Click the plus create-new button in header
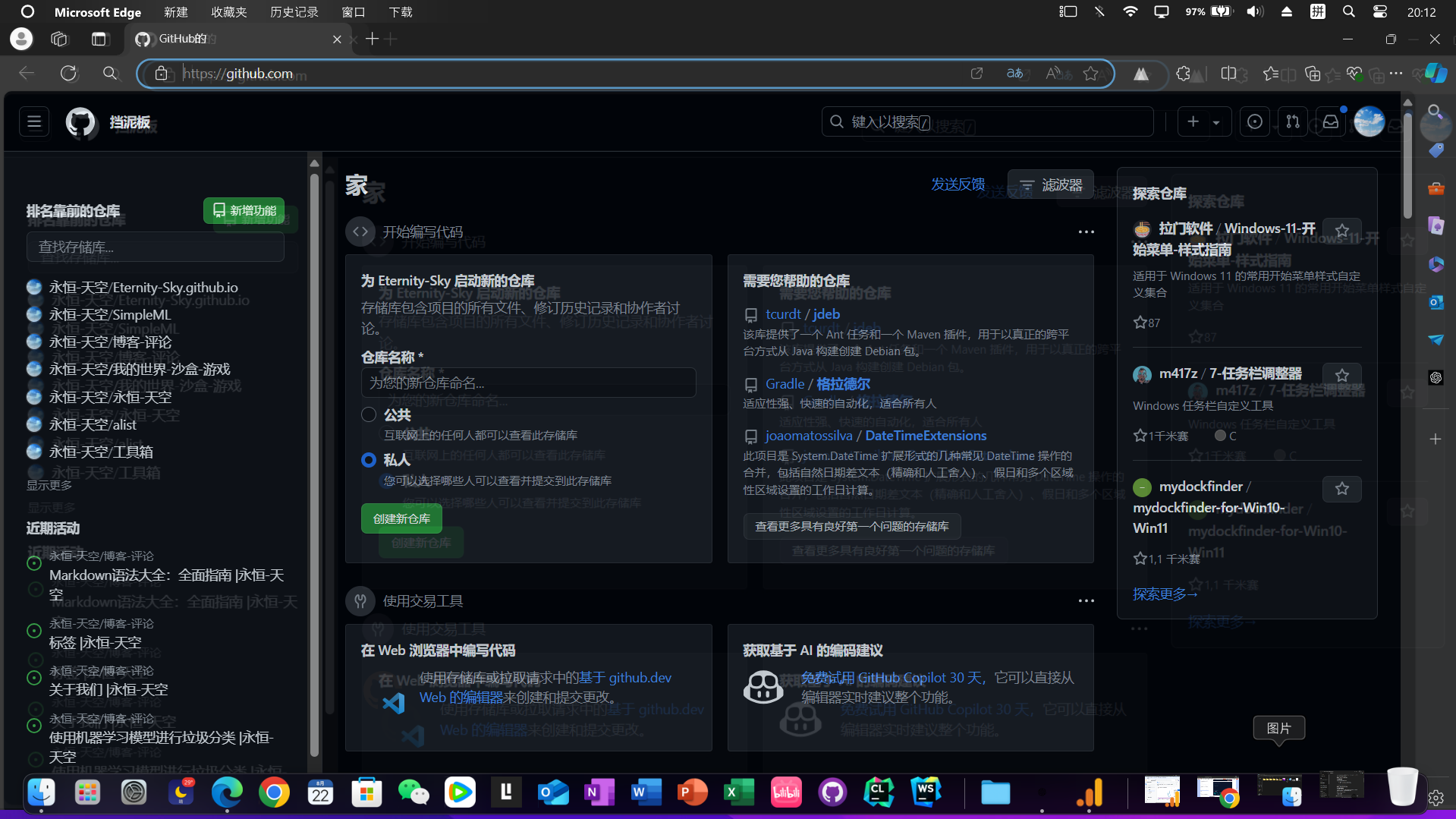The image size is (1456, 819). click(1193, 121)
